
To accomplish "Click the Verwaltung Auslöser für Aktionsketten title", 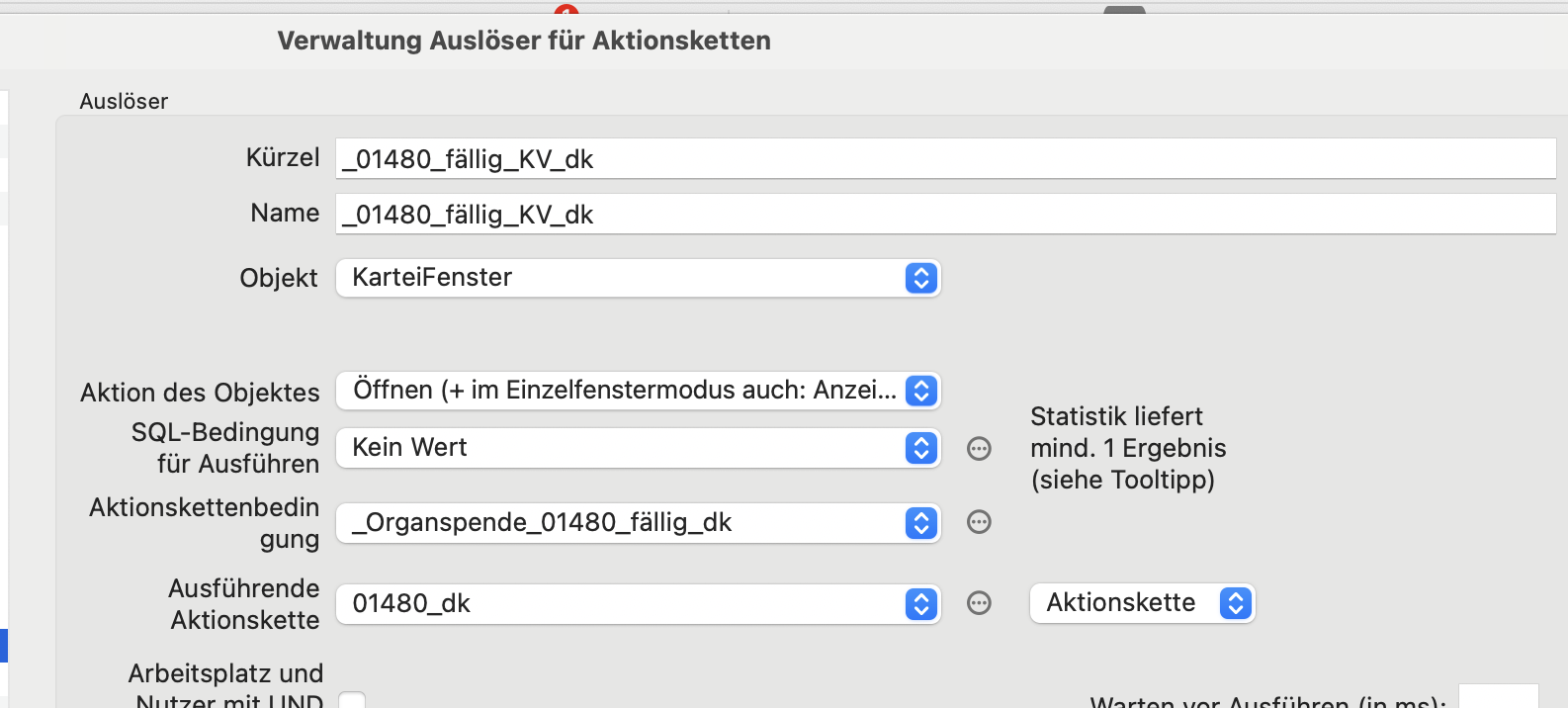I will pyautogui.click(x=524, y=41).
